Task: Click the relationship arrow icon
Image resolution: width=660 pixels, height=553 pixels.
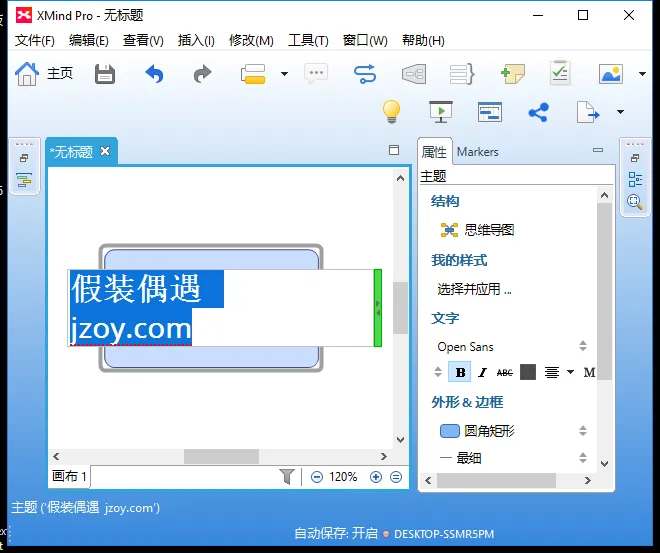Action: click(x=364, y=74)
